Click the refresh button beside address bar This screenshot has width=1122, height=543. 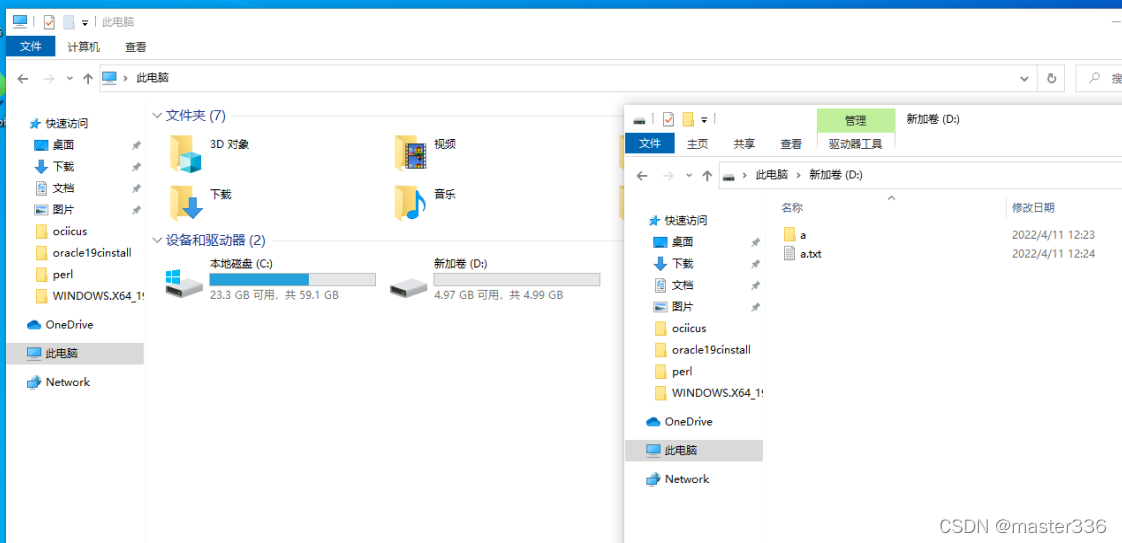pos(1051,78)
